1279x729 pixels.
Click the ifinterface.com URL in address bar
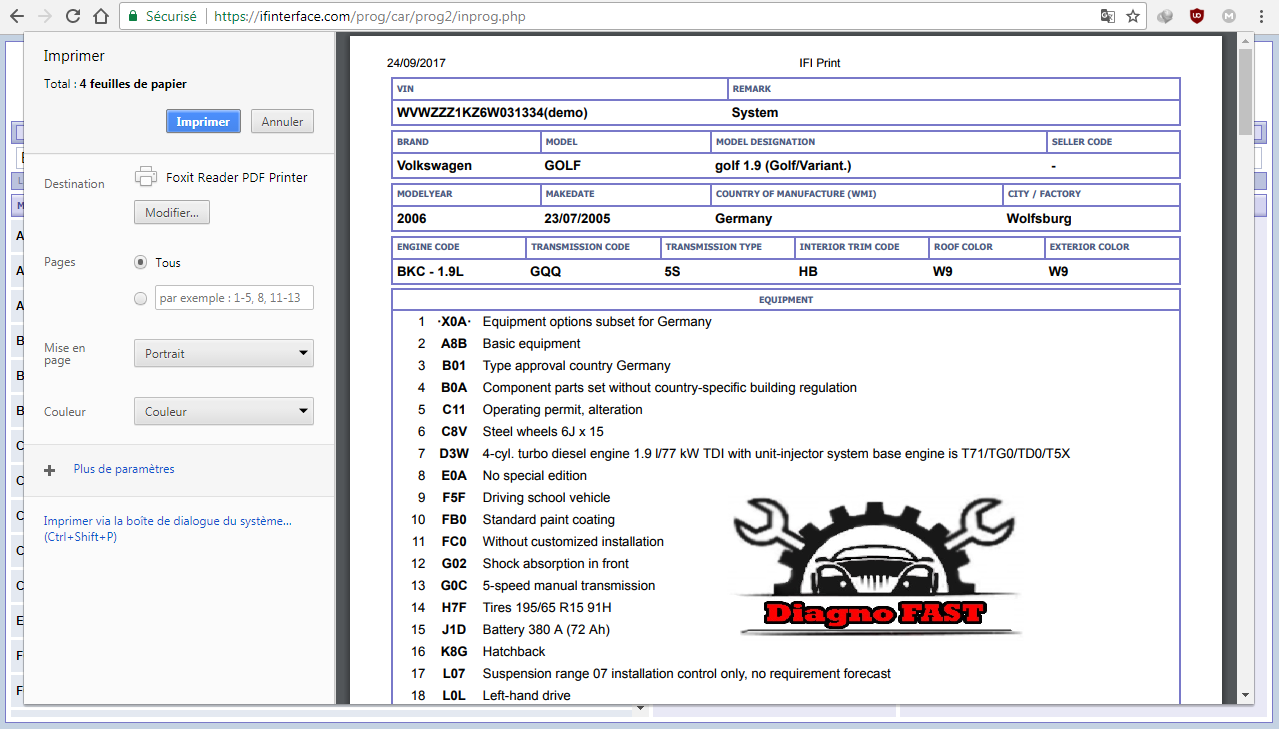coord(370,16)
